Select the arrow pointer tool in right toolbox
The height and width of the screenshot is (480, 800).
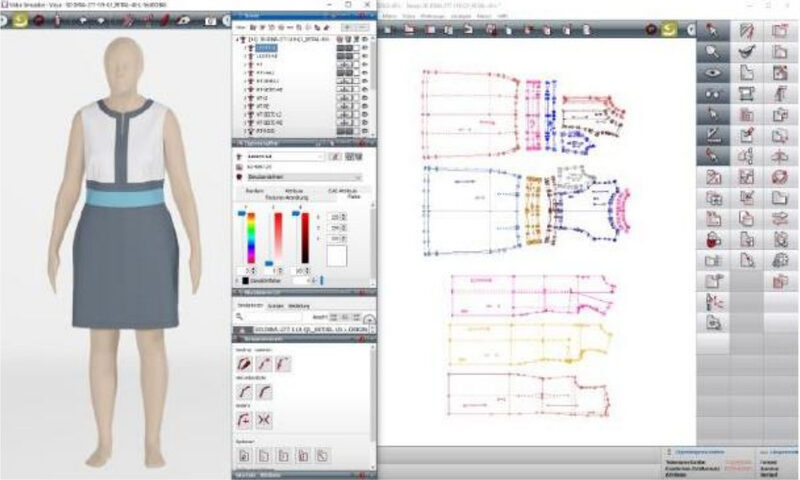click(712, 32)
